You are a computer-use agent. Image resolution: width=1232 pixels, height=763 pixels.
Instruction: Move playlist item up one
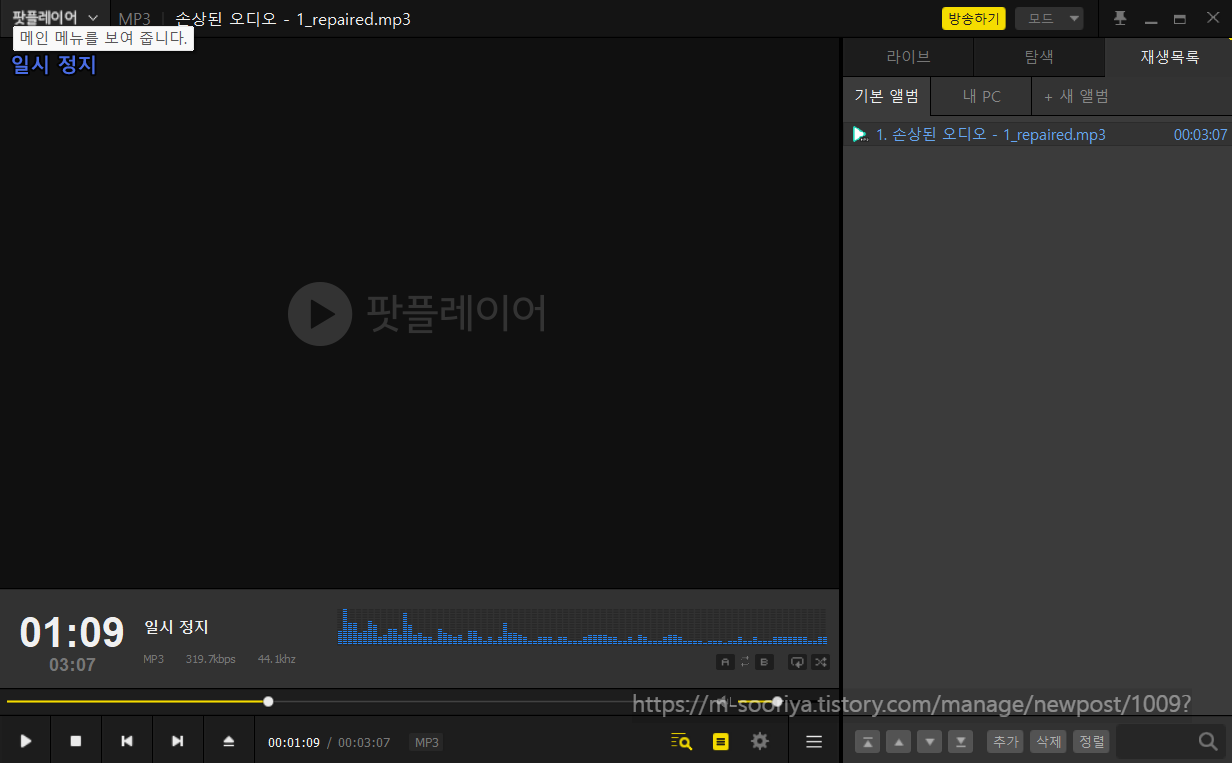[x=899, y=741]
